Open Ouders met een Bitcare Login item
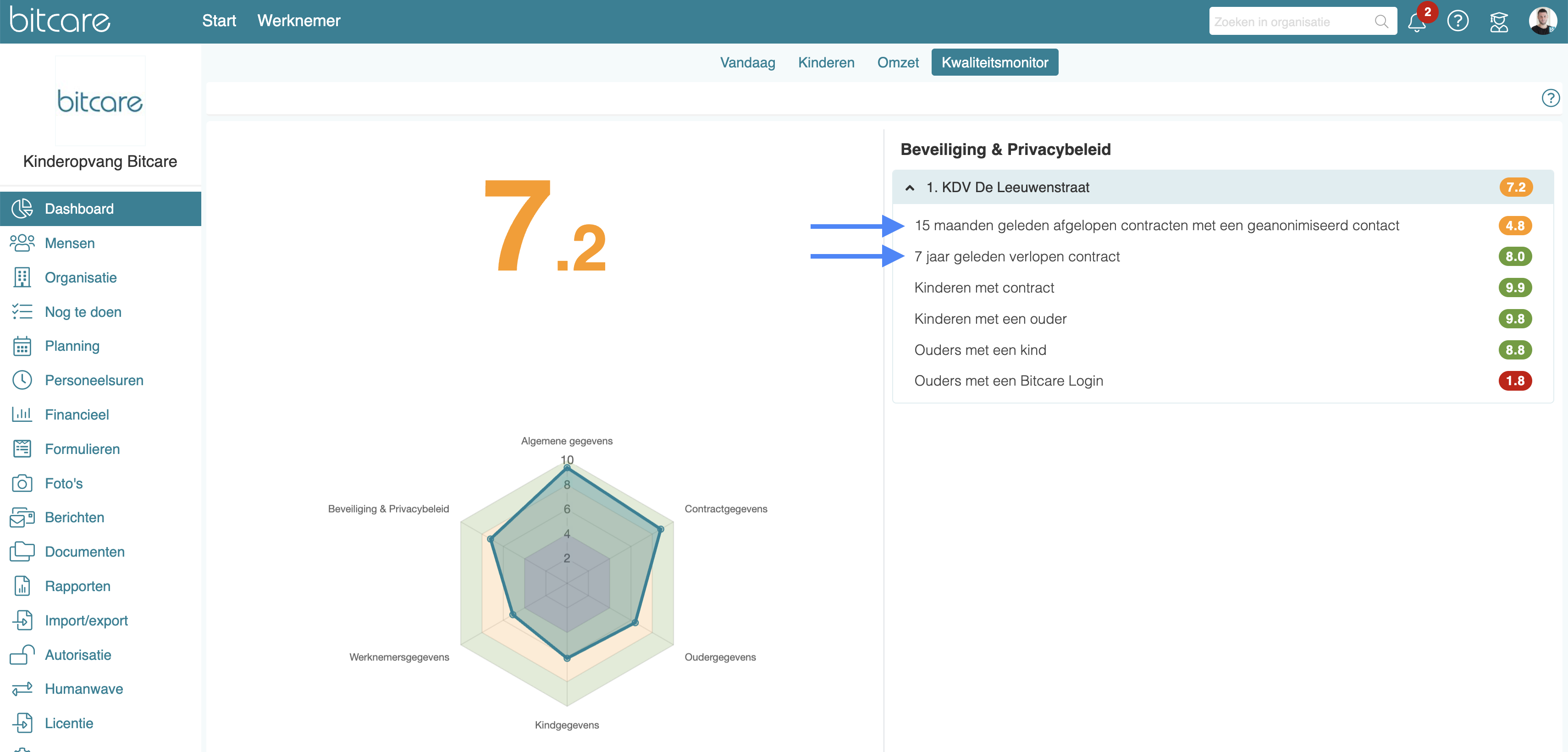Viewport: 1568px width, 752px height. click(x=1008, y=381)
